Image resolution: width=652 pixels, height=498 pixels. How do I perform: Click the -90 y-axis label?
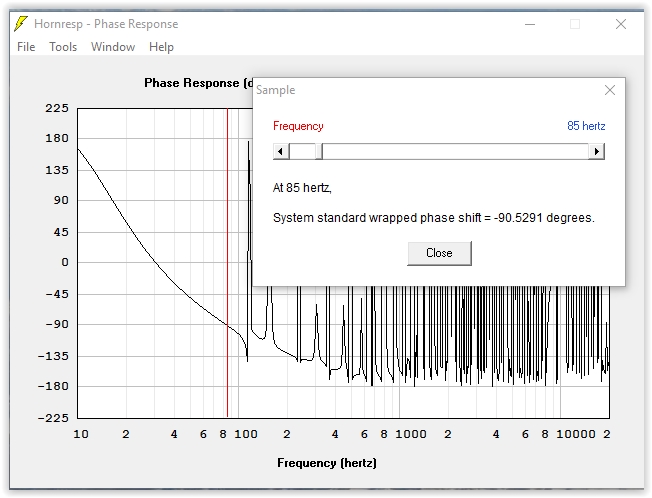coord(57,324)
